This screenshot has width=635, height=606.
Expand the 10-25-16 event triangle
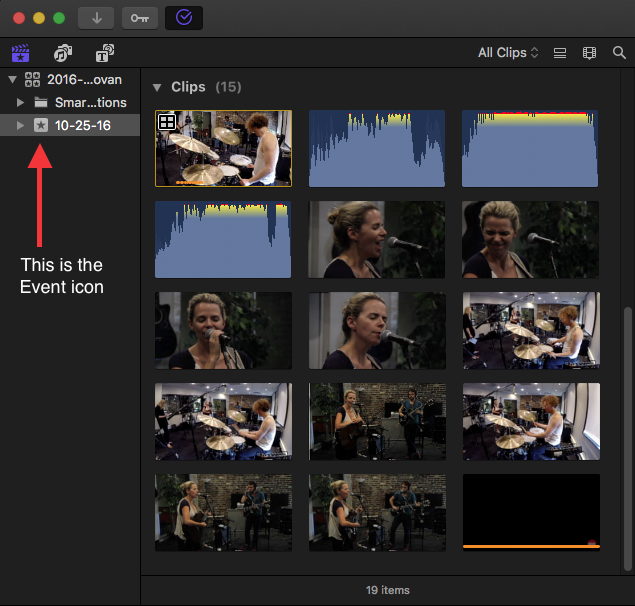(21, 126)
